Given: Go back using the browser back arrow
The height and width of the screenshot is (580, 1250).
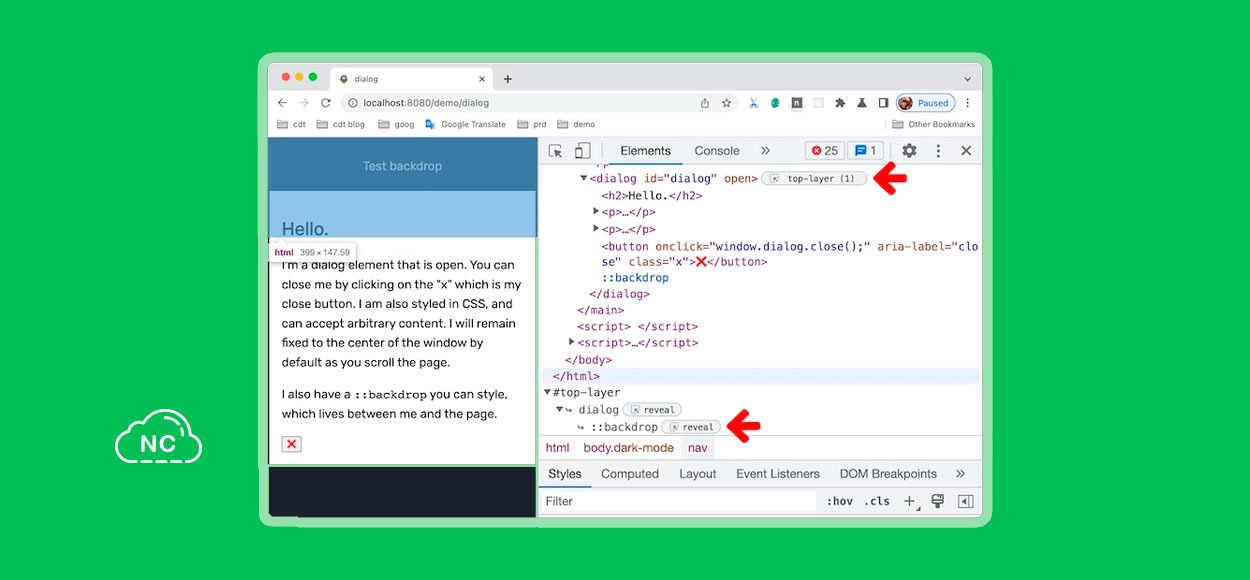Looking at the screenshot, I should coord(282,103).
